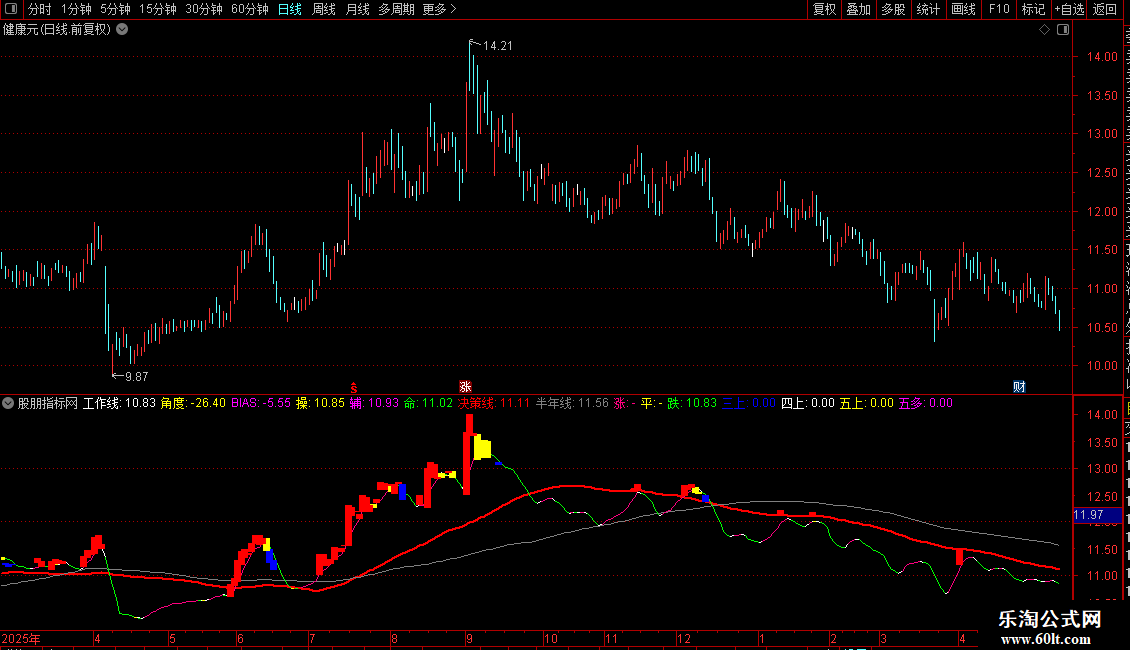Click month 7 on the date axis
This screenshot has height=650, width=1130.
click(x=312, y=638)
